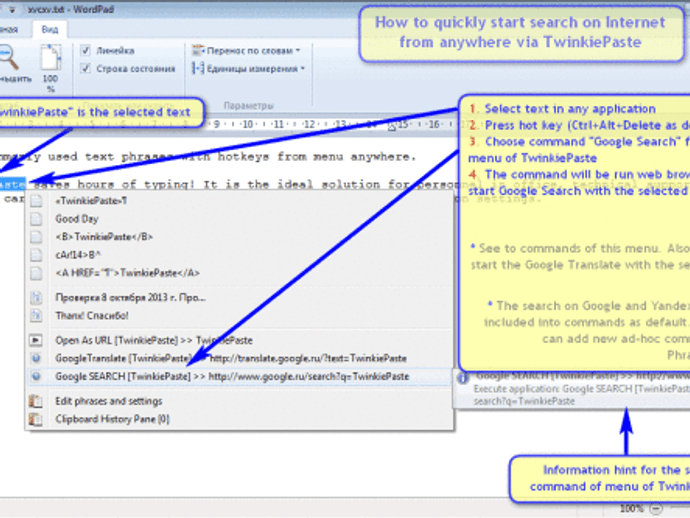Switch to the Вид ribbon tab
The width and height of the screenshot is (690, 518).
[x=50, y=29]
